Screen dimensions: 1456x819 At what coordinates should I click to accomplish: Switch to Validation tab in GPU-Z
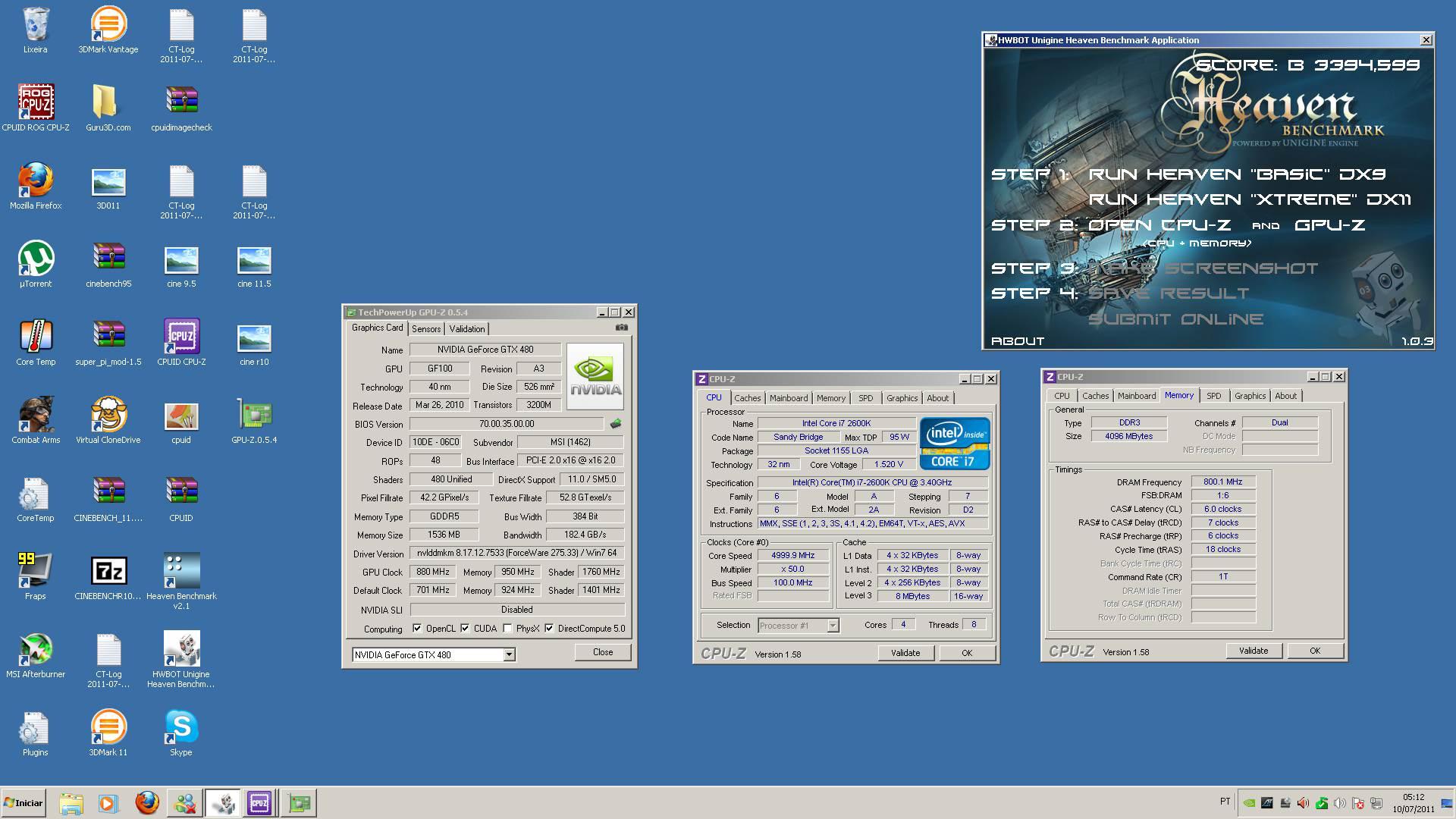coord(466,329)
